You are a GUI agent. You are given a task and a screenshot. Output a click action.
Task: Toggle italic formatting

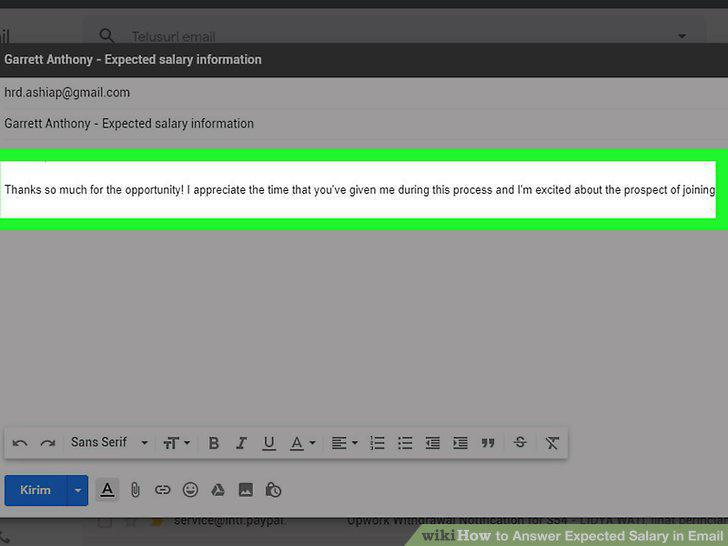241,443
